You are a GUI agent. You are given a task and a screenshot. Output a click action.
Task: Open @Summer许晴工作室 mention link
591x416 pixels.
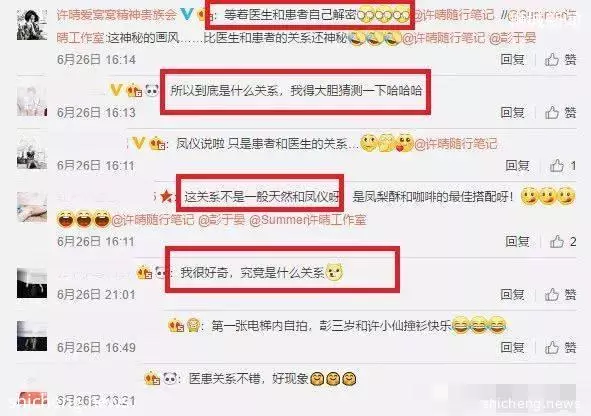[308, 220]
